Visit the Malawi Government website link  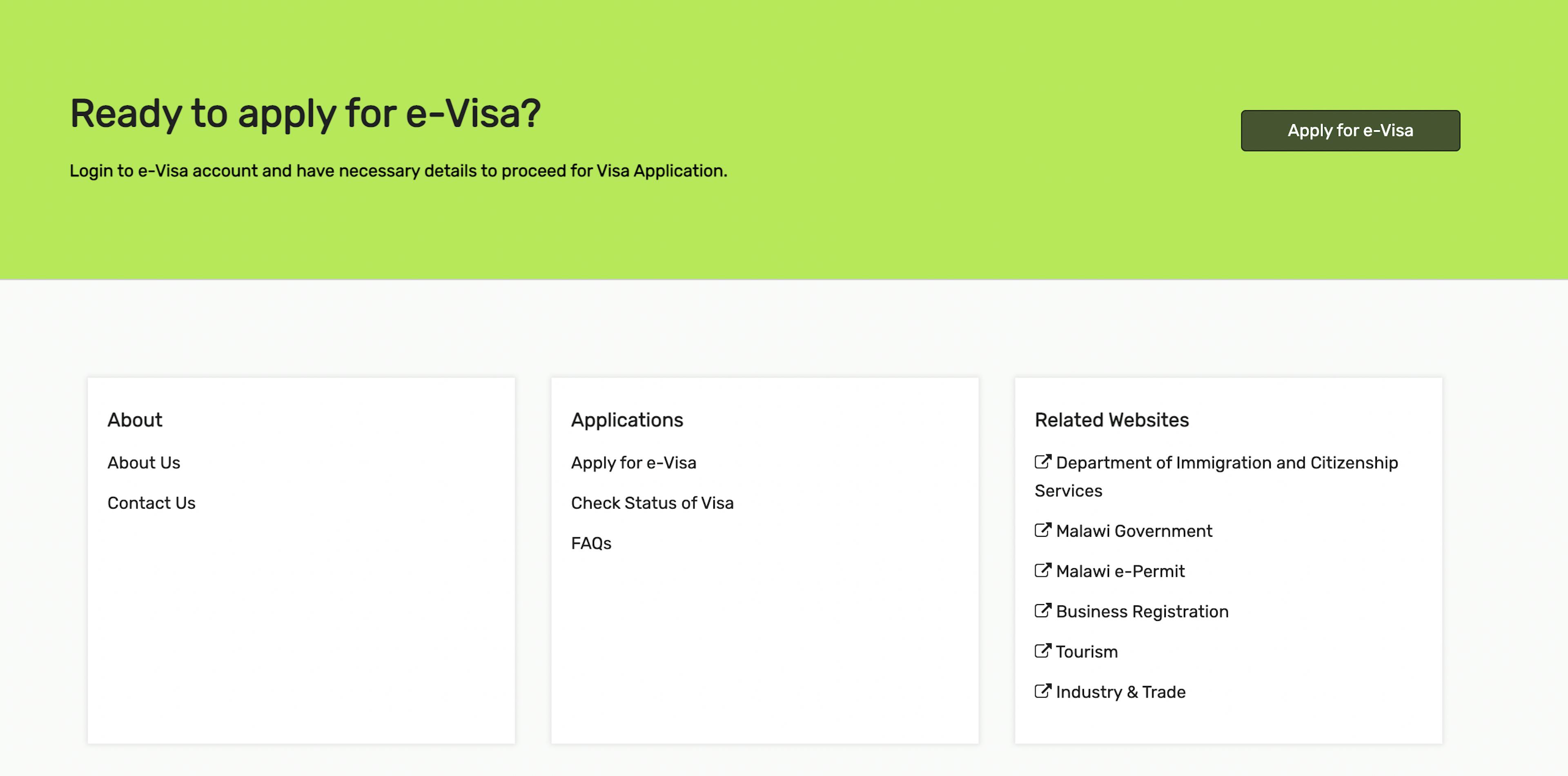1134,531
